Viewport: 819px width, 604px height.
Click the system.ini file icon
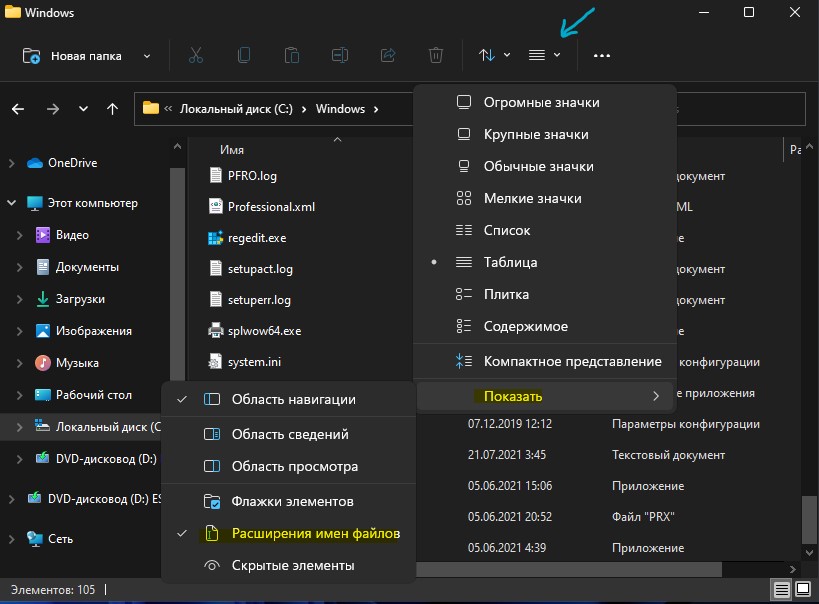(215, 362)
